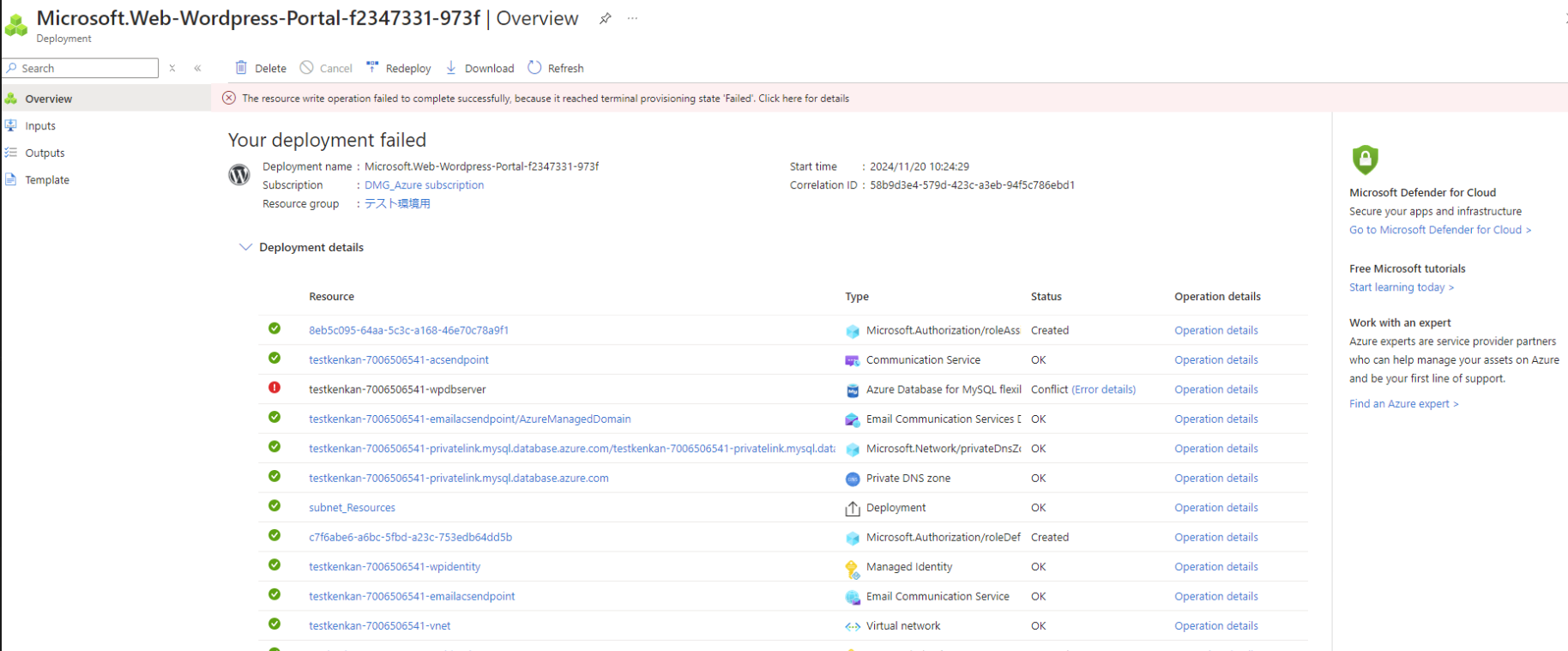The width and height of the screenshot is (1568, 651).
Task: Open Operation details for the Virtual network row
Action: 1216,626
